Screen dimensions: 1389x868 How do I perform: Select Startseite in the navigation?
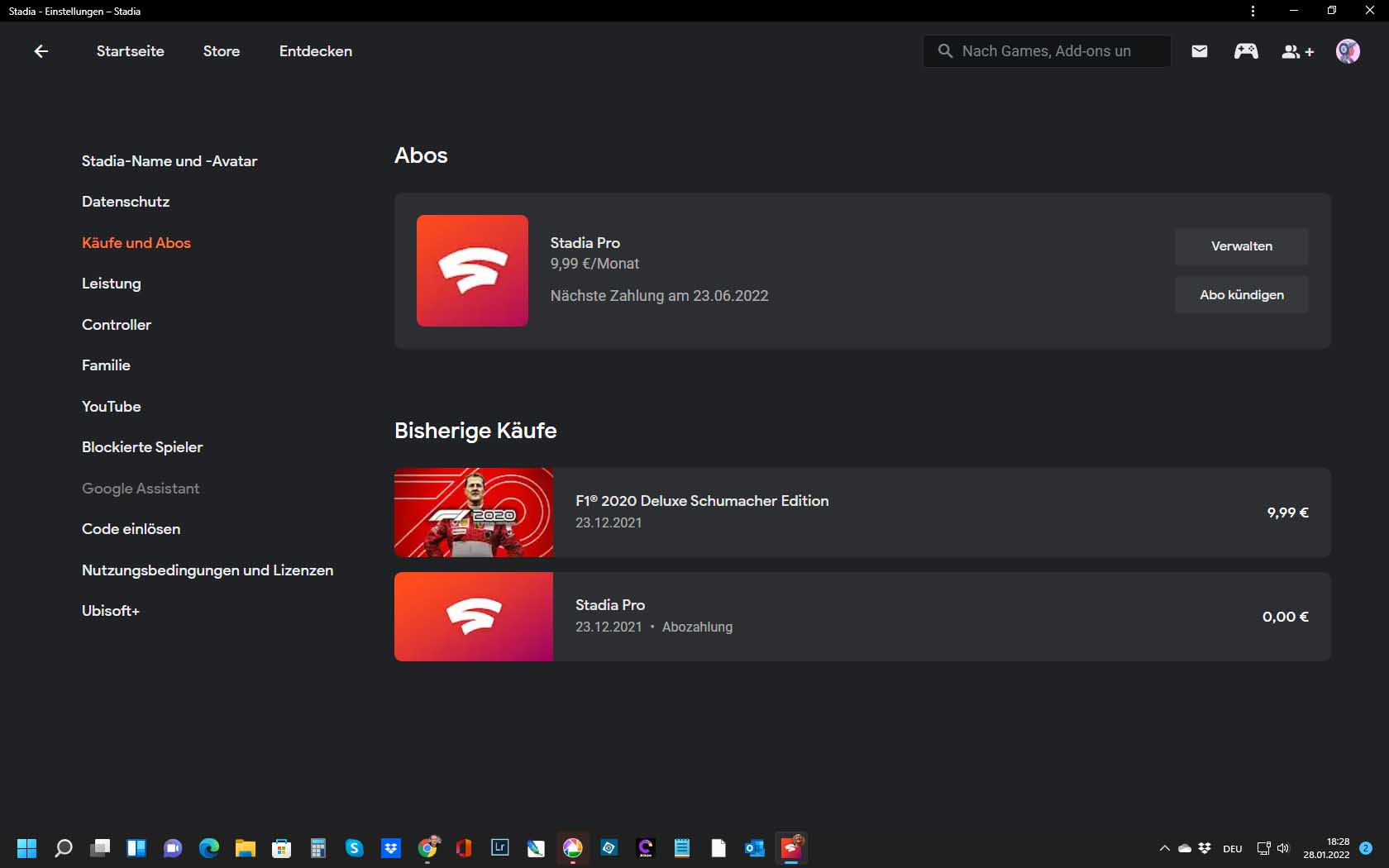pyautogui.click(x=129, y=50)
